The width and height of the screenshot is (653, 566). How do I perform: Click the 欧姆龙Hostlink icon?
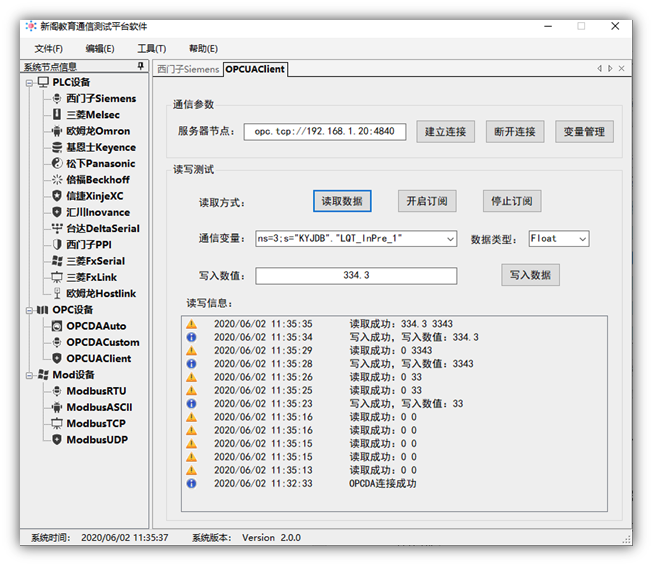[57, 293]
